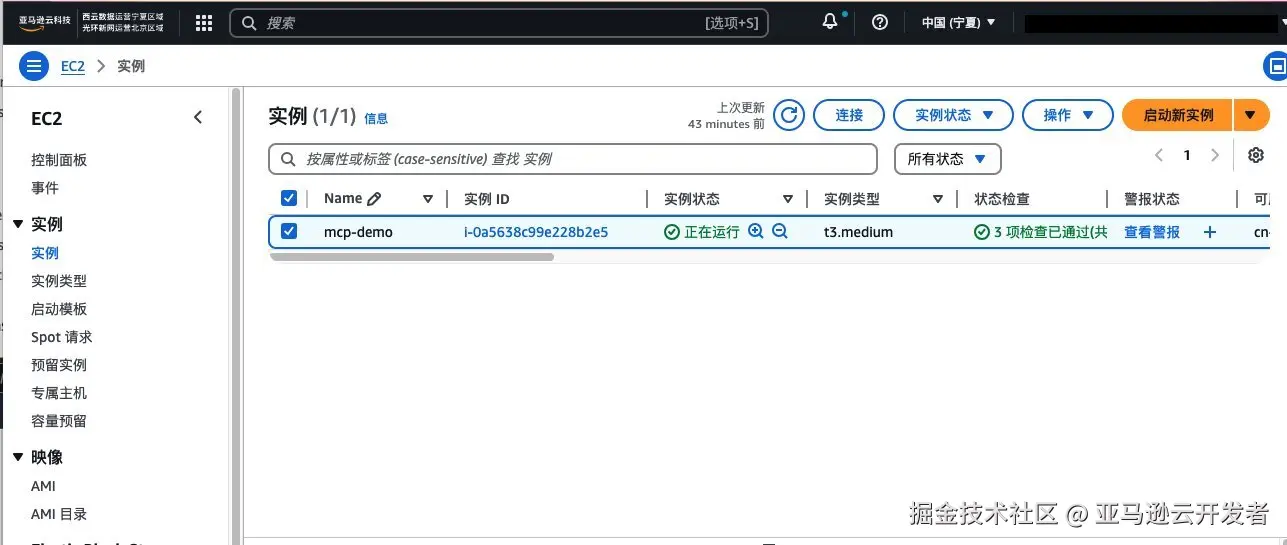
Task: Click page number 1 in pagination
Action: [x=1187, y=155]
